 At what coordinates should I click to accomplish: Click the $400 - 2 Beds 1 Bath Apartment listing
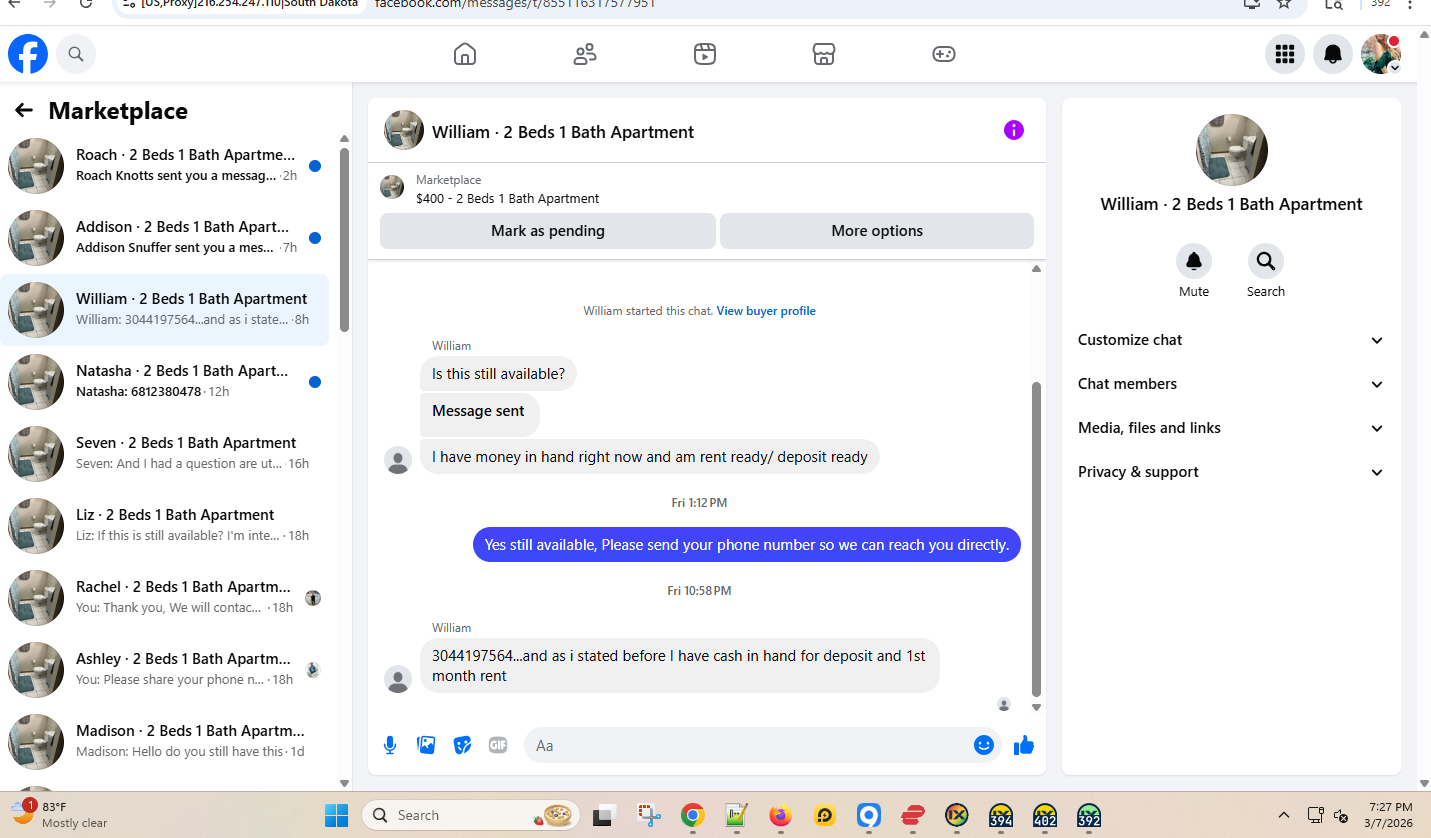(508, 198)
